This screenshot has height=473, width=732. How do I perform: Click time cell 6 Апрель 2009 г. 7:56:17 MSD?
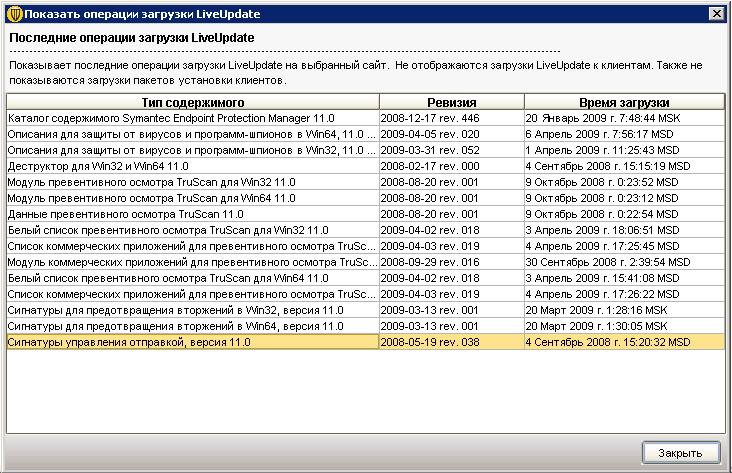625,134
